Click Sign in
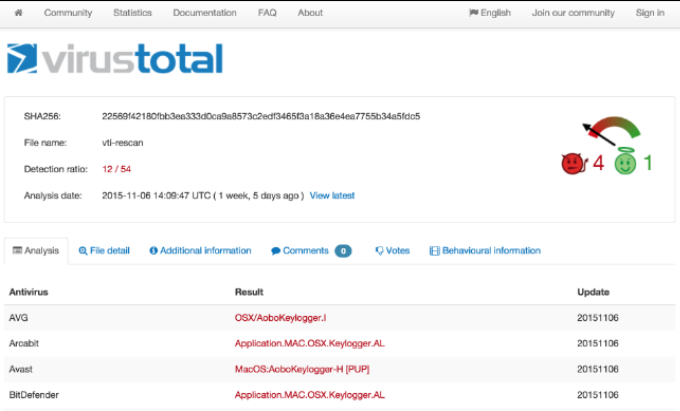This screenshot has height=411, width=680. 650,13
